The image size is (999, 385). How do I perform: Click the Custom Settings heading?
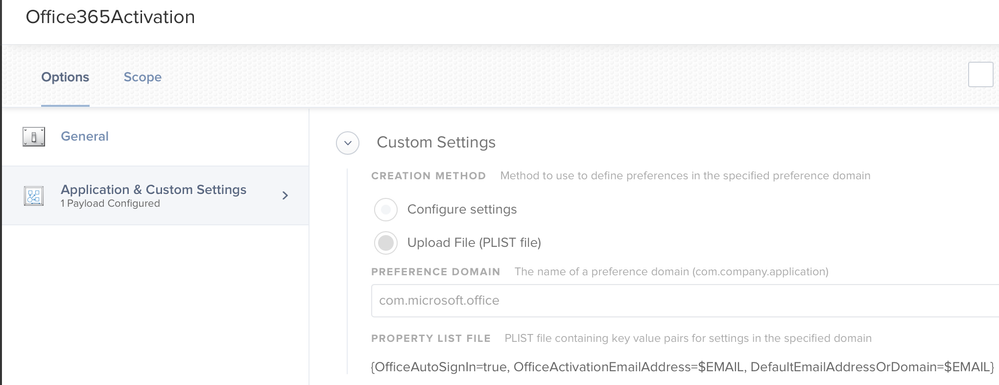click(x=436, y=142)
